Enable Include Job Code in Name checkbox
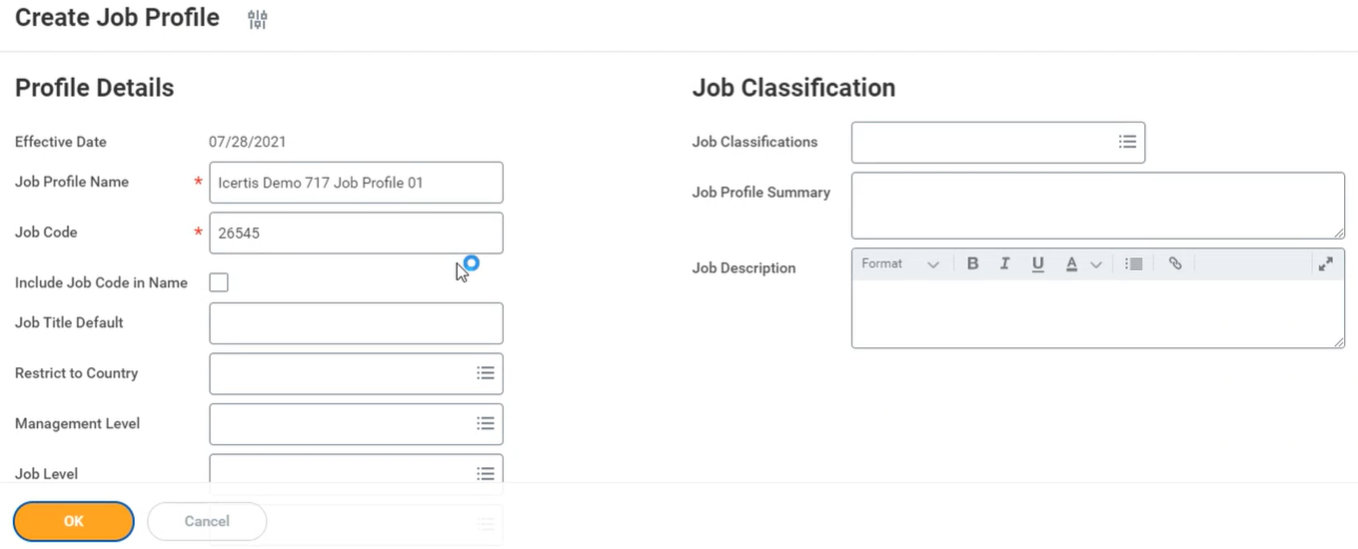Image resolution: width=1358 pixels, height=549 pixels. click(x=219, y=283)
